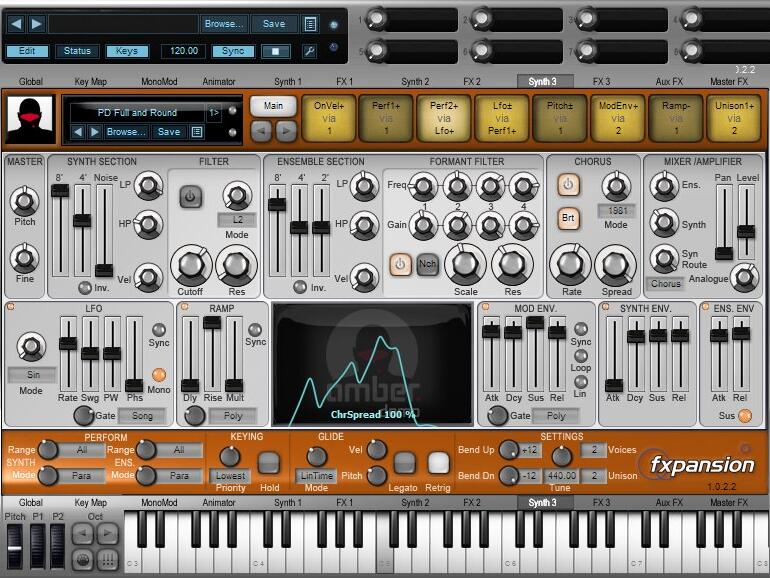Click the Filter Cutoff knob

tap(191, 265)
